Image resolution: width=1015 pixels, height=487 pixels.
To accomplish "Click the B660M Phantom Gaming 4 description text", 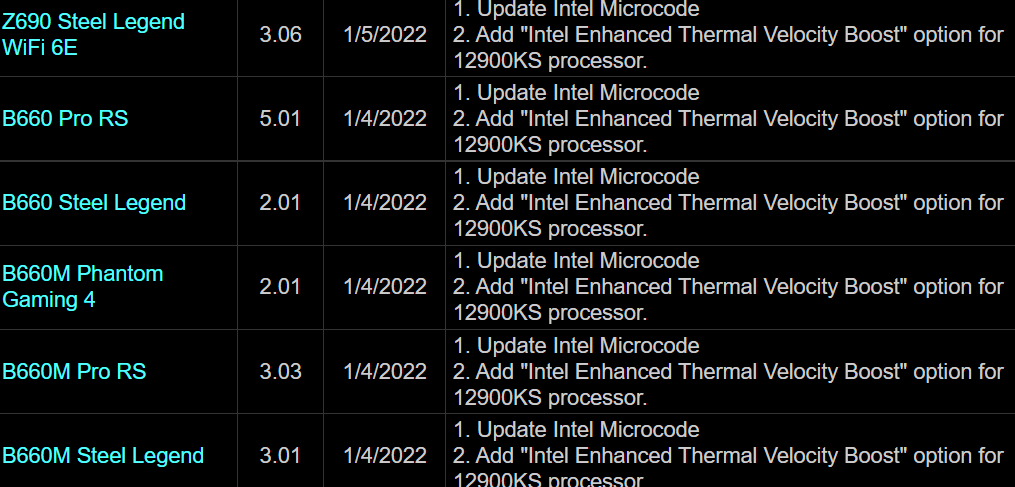I will (x=728, y=286).
